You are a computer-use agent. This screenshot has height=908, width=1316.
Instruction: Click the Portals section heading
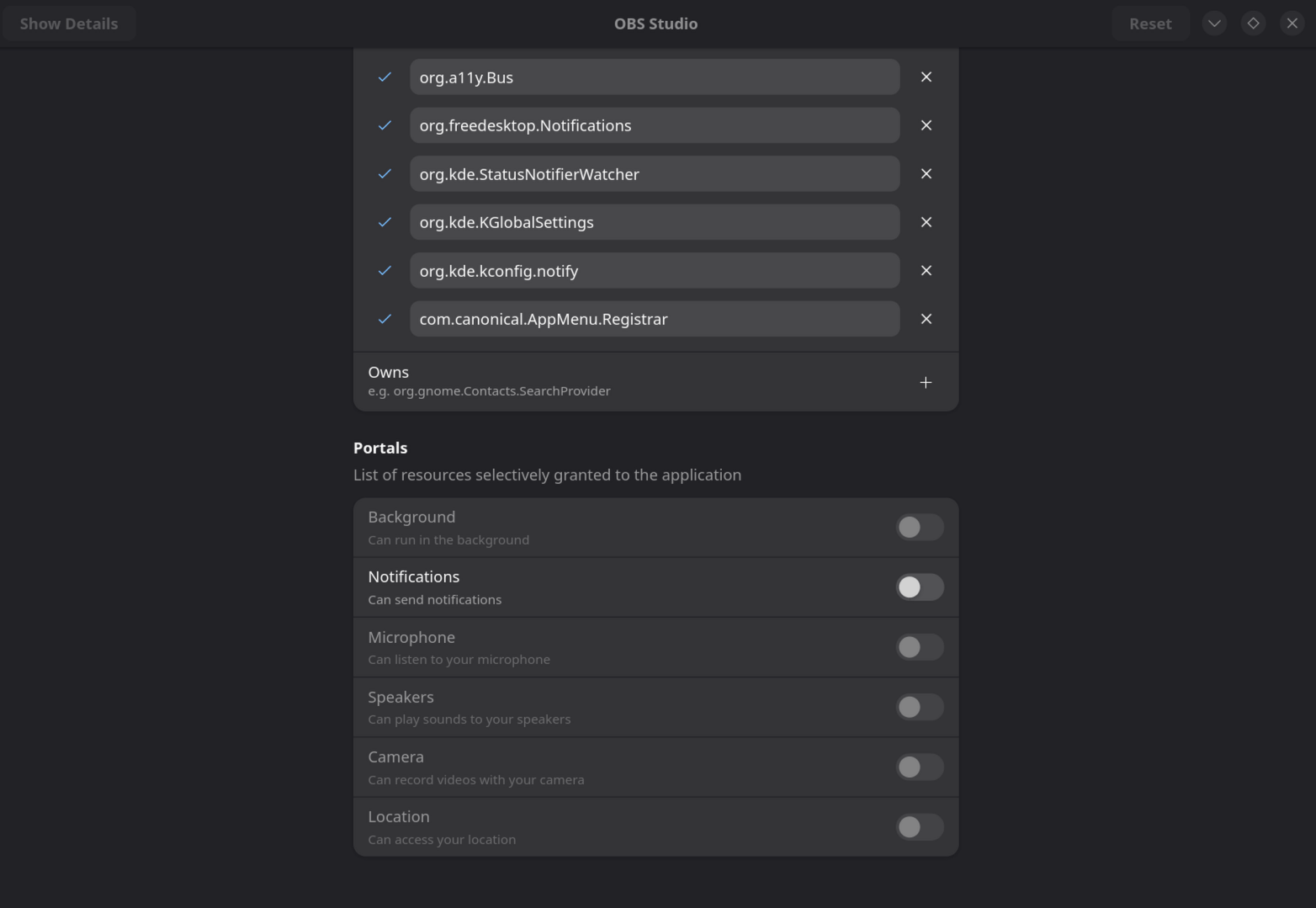point(380,448)
